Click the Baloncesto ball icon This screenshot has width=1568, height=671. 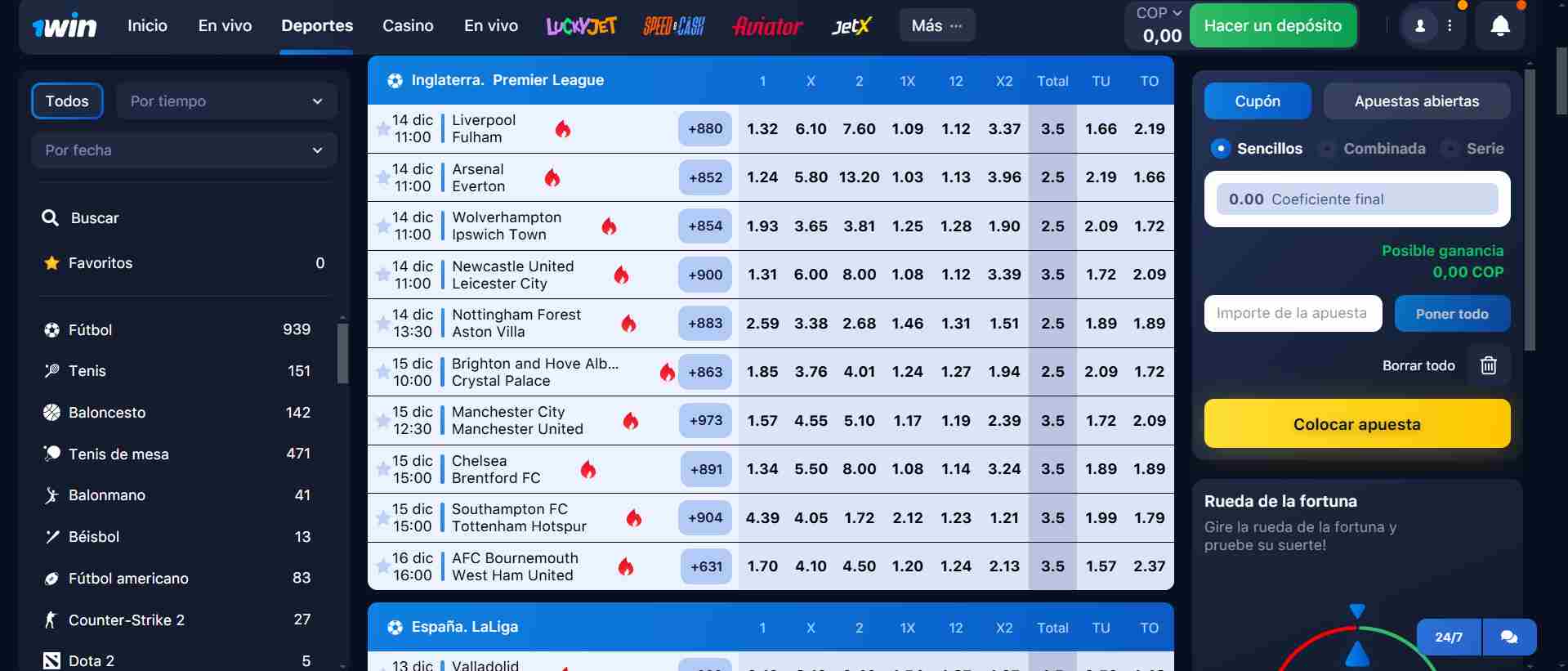coord(51,413)
